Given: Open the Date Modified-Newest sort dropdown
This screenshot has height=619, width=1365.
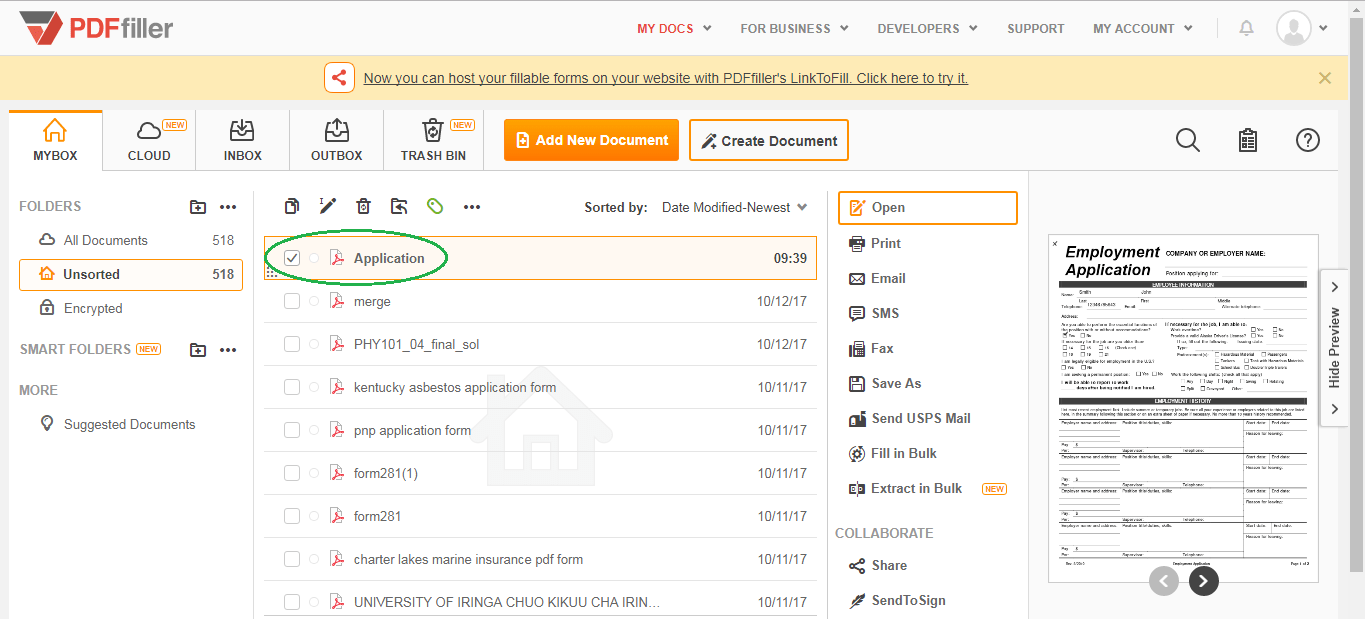Looking at the screenshot, I should pos(734,208).
